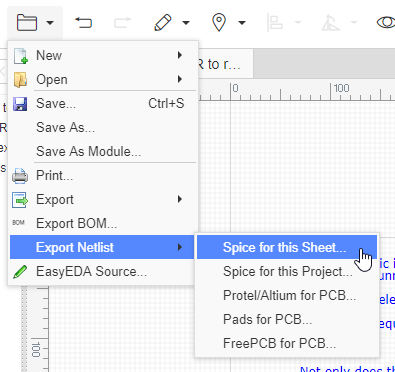Click the Save floppy disk icon
Image resolution: width=395 pixels, height=372 pixels.
[x=20, y=104]
